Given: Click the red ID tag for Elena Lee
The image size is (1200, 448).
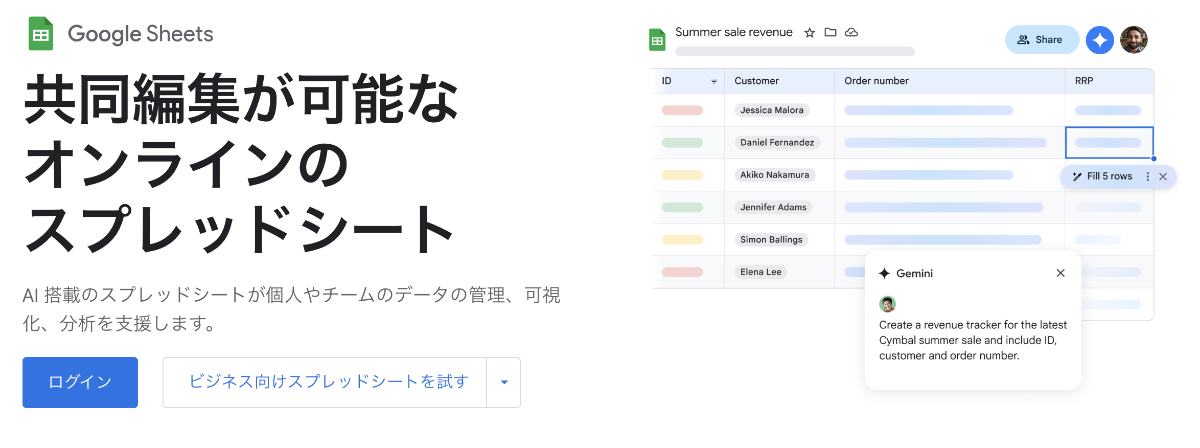Looking at the screenshot, I should click(x=682, y=272).
